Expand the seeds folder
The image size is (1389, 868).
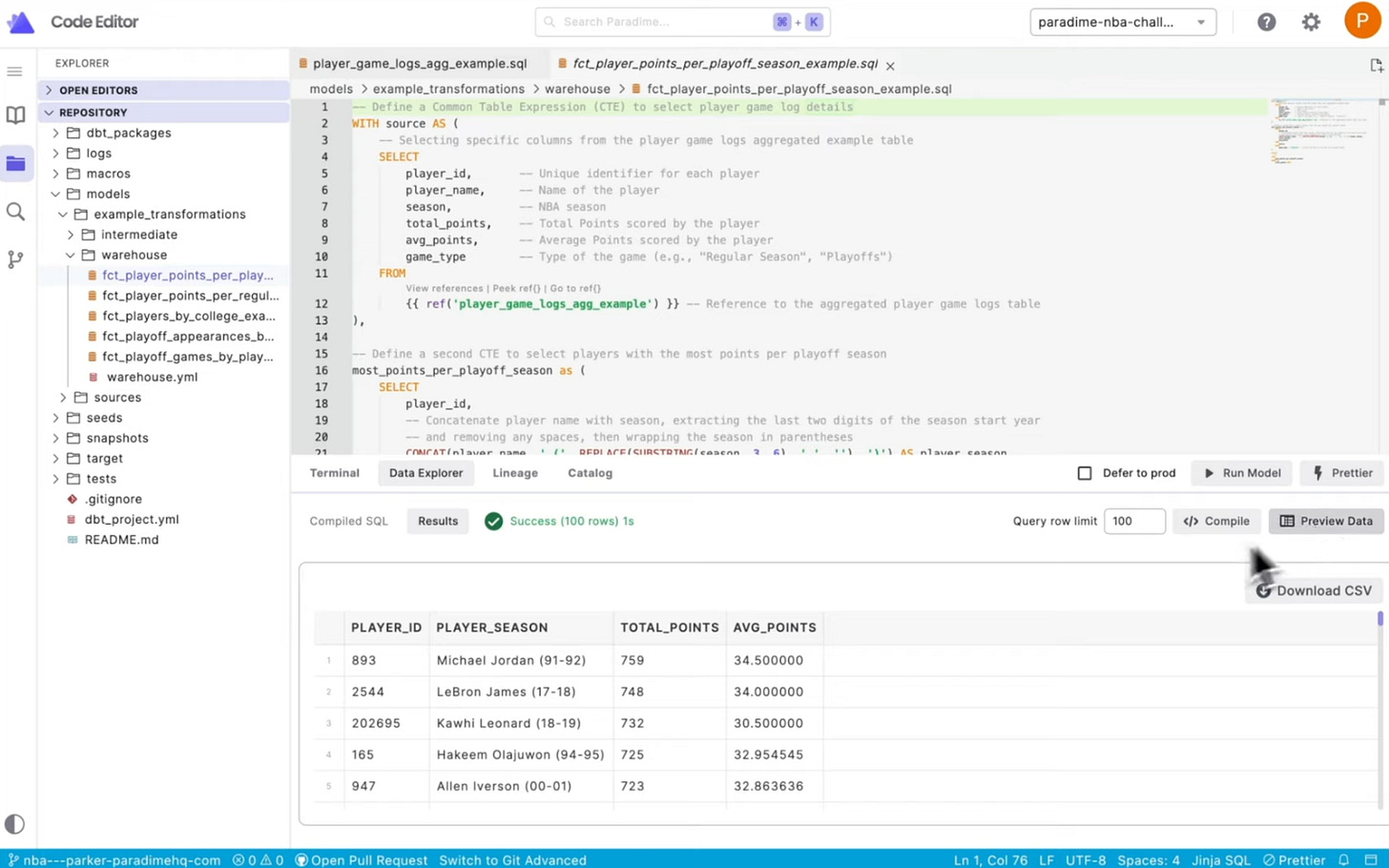tap(55, 418)
